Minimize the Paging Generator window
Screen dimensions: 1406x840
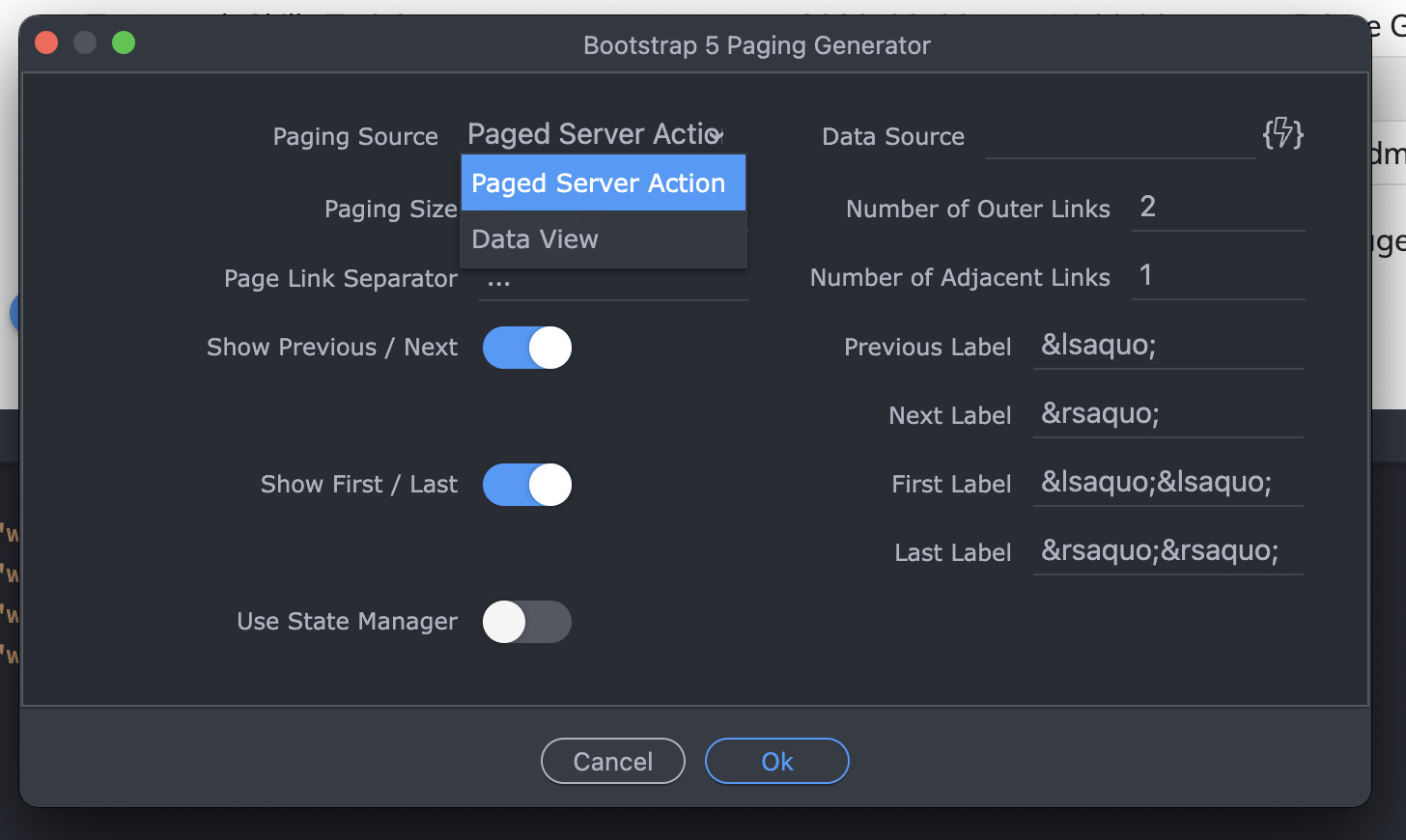(x=84, y=42)
